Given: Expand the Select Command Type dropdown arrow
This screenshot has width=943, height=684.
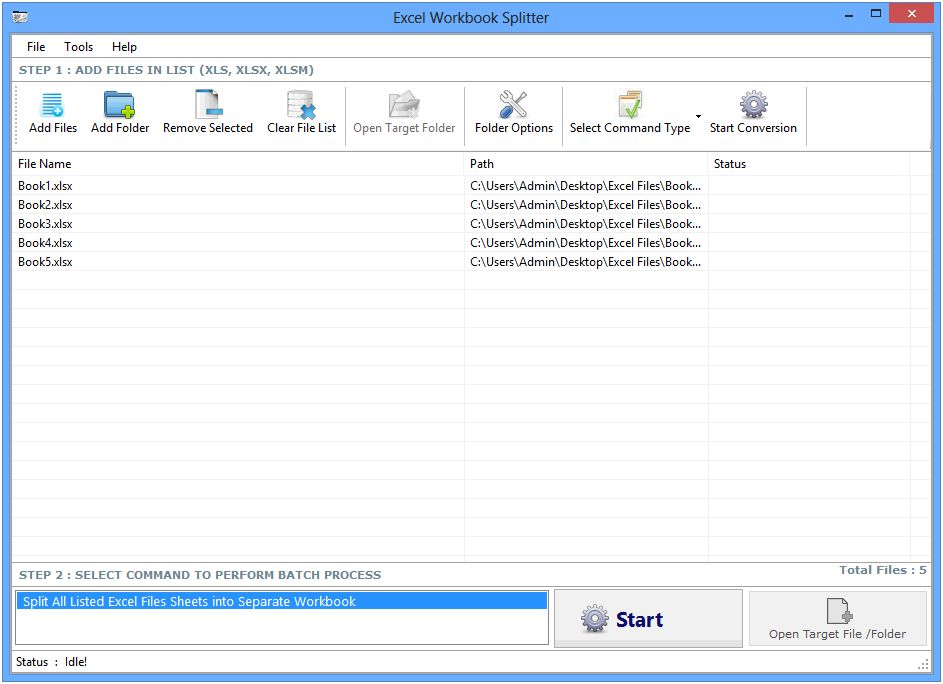Looking at the screenshot, I should [x=698, y=116].
